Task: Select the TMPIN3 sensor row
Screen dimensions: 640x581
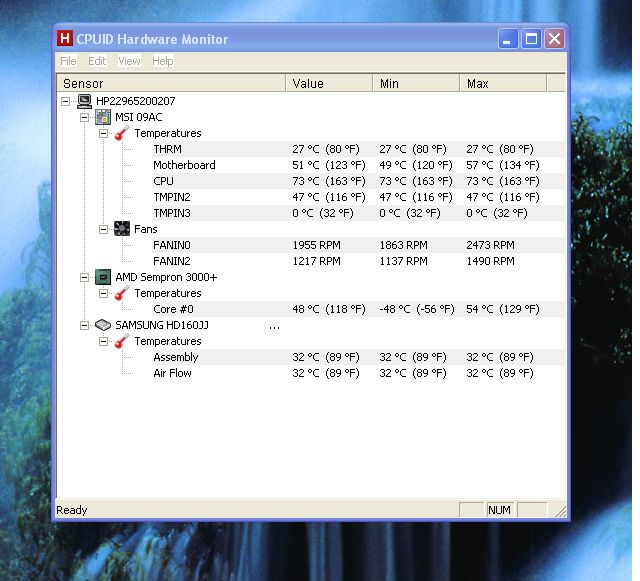Action: 358,213
